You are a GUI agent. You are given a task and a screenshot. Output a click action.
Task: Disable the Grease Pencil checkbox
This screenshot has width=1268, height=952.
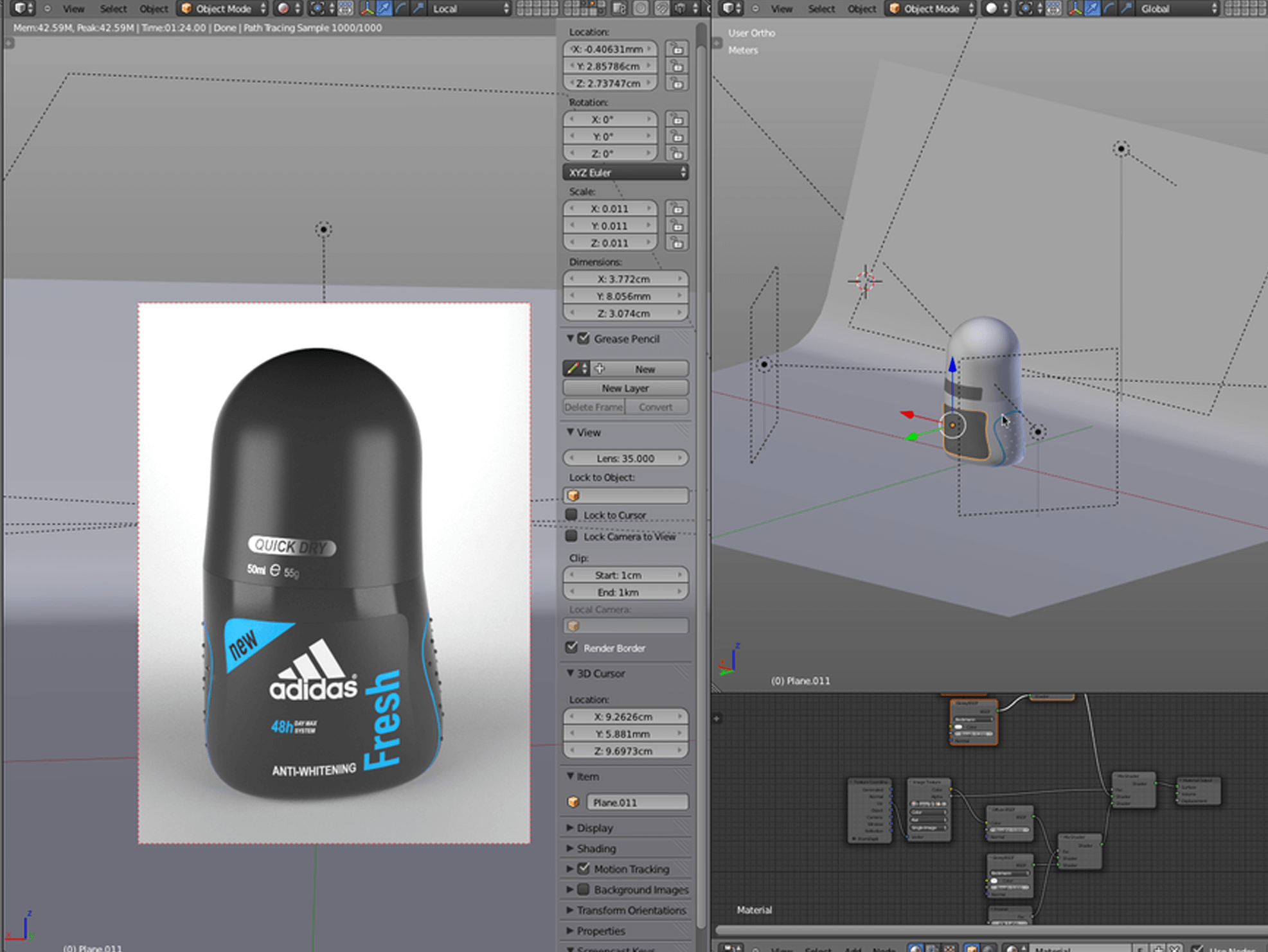click(584, 339)
